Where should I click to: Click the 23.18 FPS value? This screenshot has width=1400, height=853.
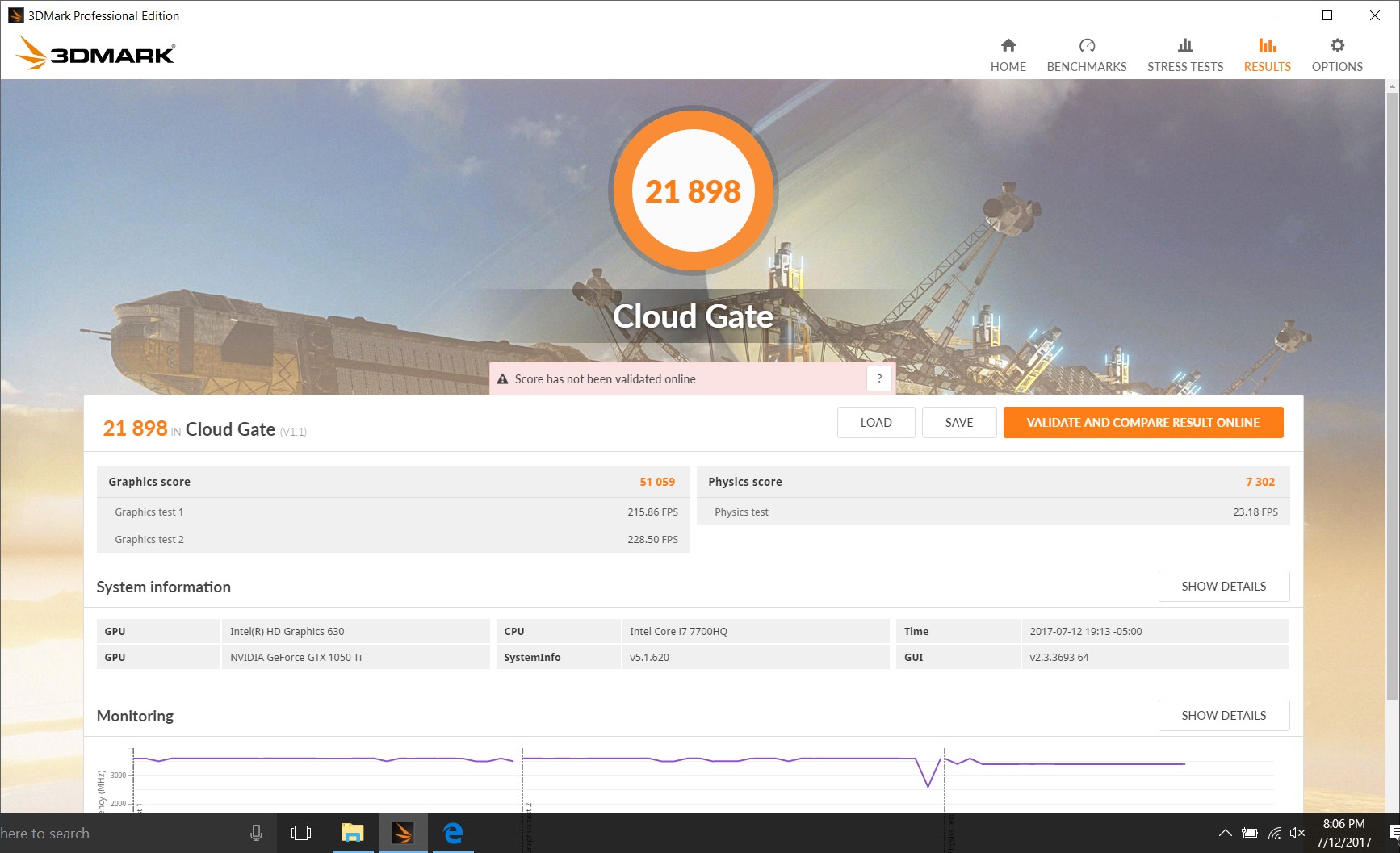(1255, 512)
